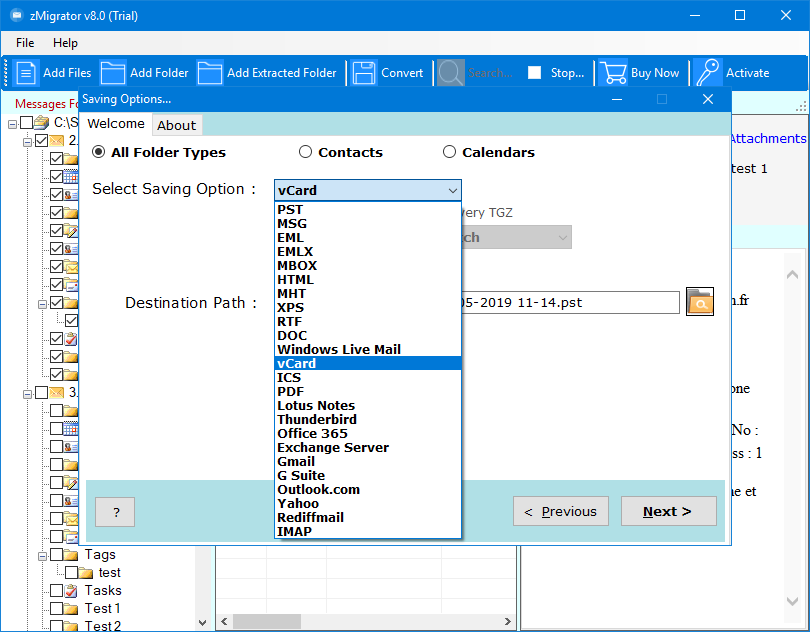Choose the Contacts radio button
Image resolution: width=810 pixels, height=632 pixels.
306,152
